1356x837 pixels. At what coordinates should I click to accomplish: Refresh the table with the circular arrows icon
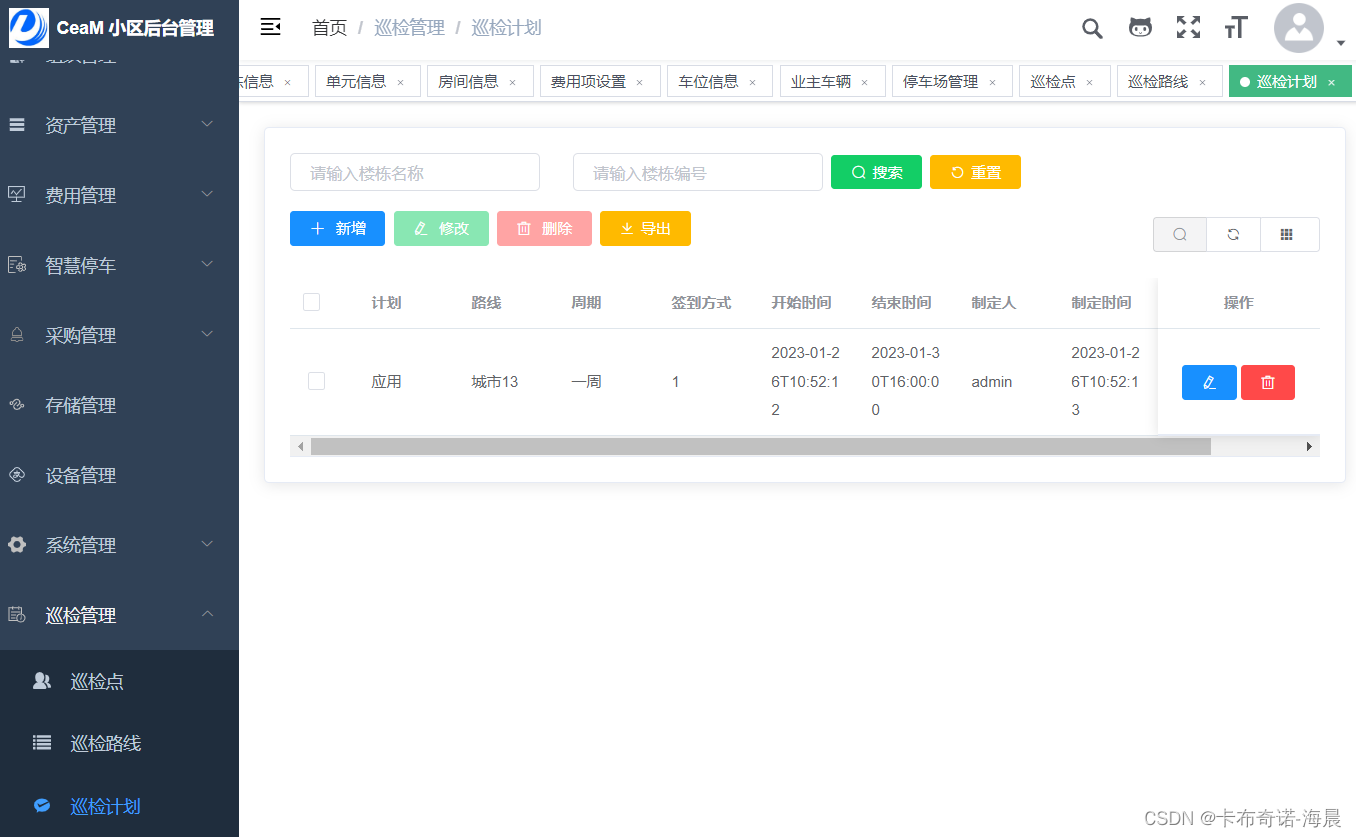click(1233, 234)
